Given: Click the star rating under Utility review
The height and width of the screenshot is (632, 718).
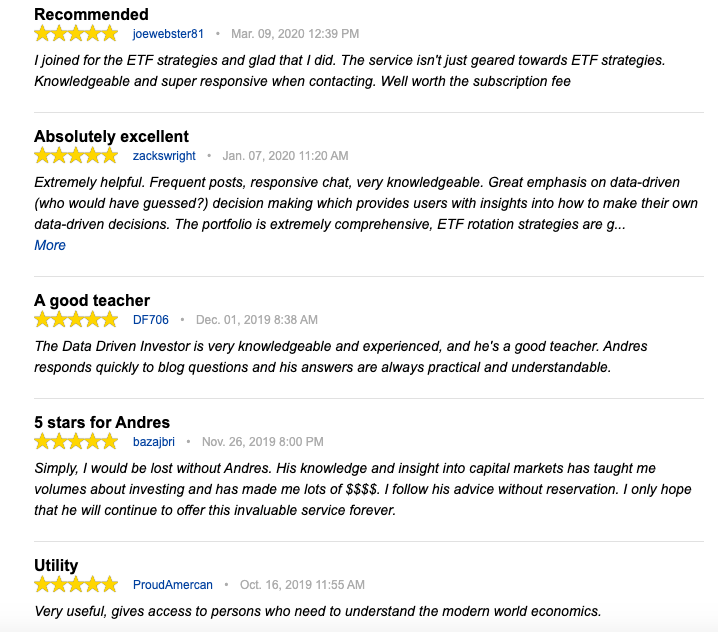Looking at the screenshot, I should coord(75,584).
